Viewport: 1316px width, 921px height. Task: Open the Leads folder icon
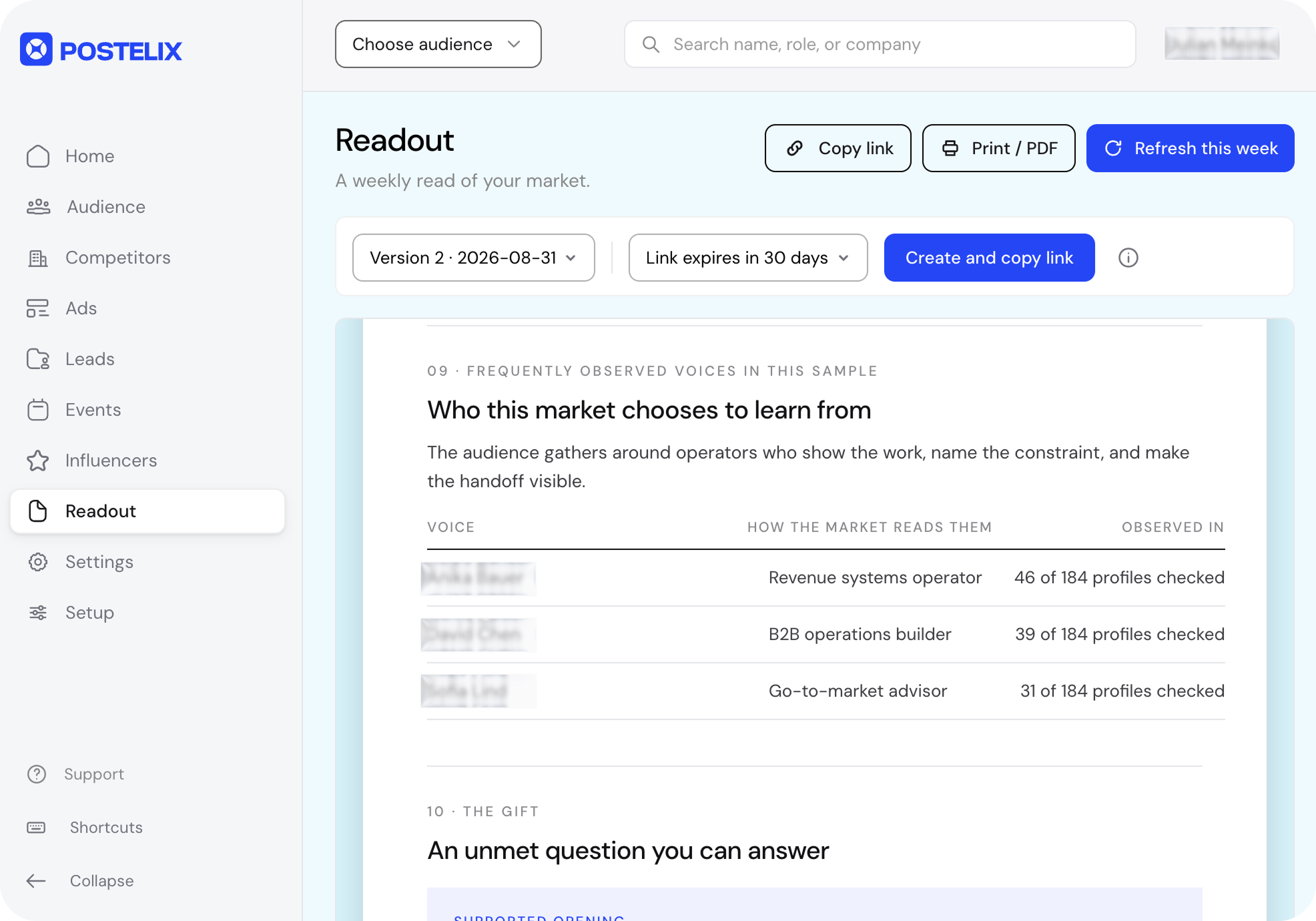(x=38, y=359)
